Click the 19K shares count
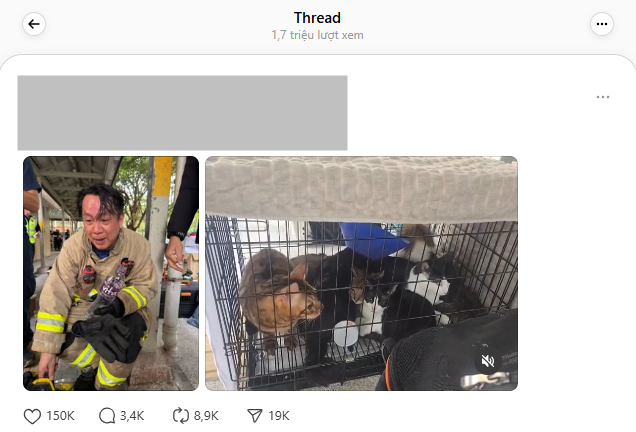 tap(279, 416)
